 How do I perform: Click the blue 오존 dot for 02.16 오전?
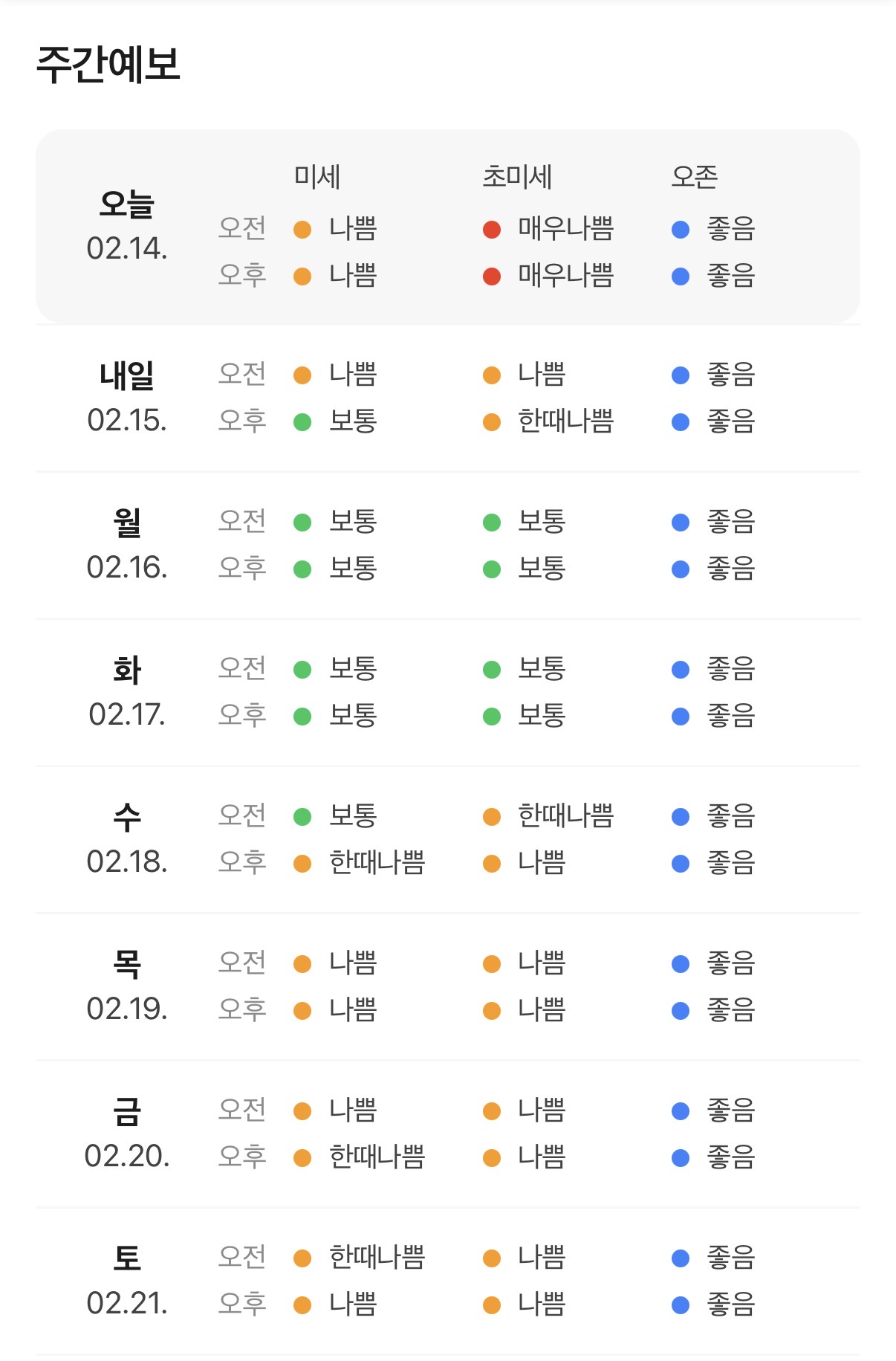tap(681, 523)
